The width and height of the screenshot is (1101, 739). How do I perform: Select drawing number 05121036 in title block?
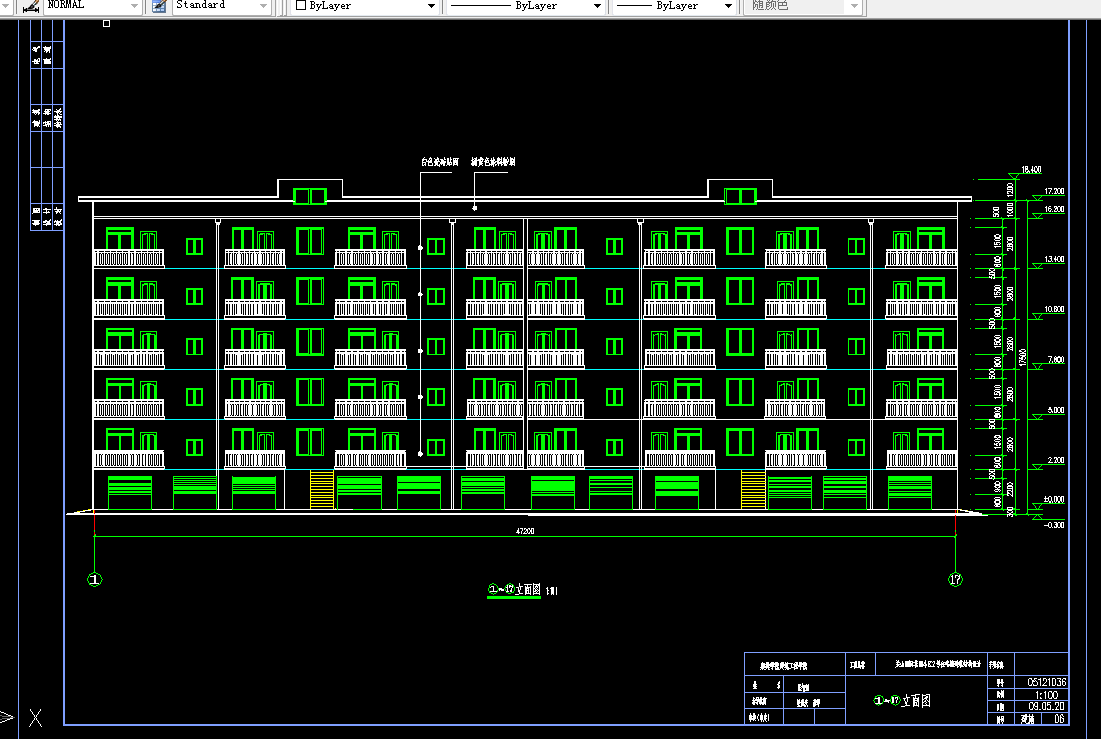click(x=1047, y=682)
